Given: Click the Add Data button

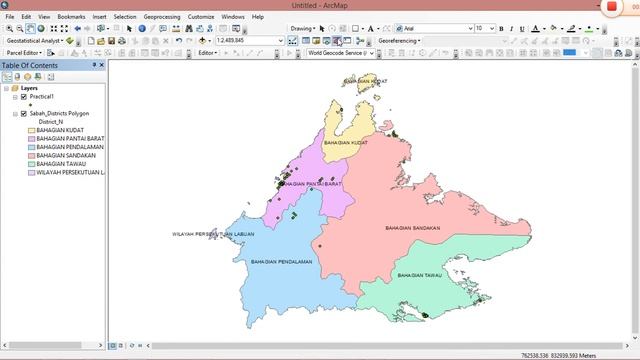Looking at the screenshot, I should [202, 41].
